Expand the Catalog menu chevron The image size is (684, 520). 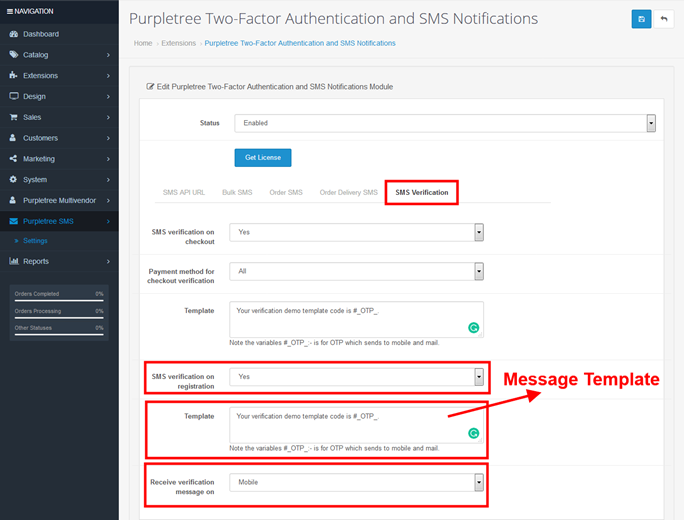(108, 55)
